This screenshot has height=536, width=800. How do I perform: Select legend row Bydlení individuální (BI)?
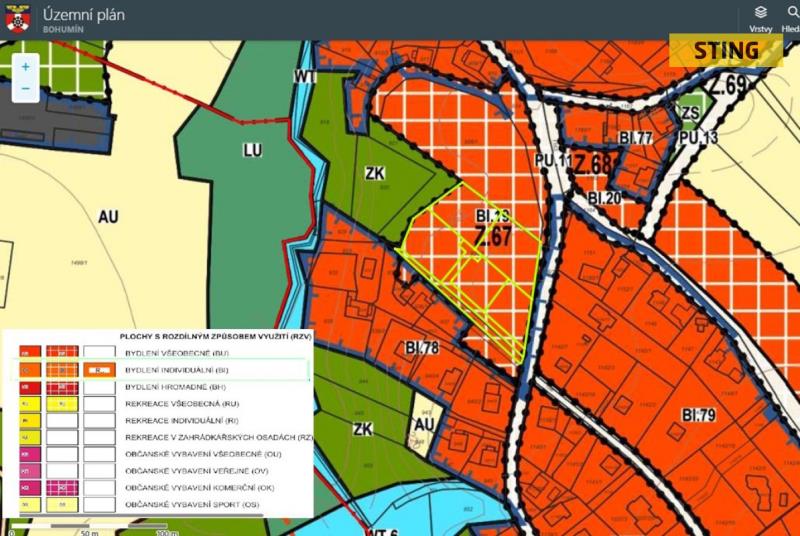pos(176,370)
